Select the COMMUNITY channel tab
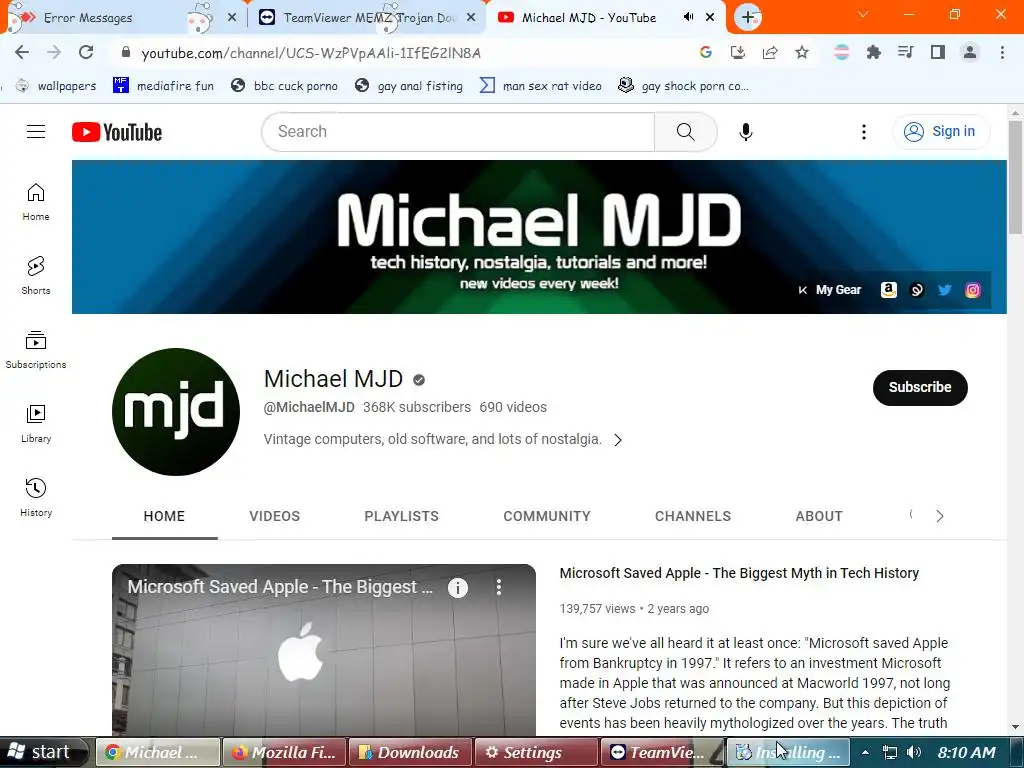1024x768 pixels. click(x=547, y=517)
